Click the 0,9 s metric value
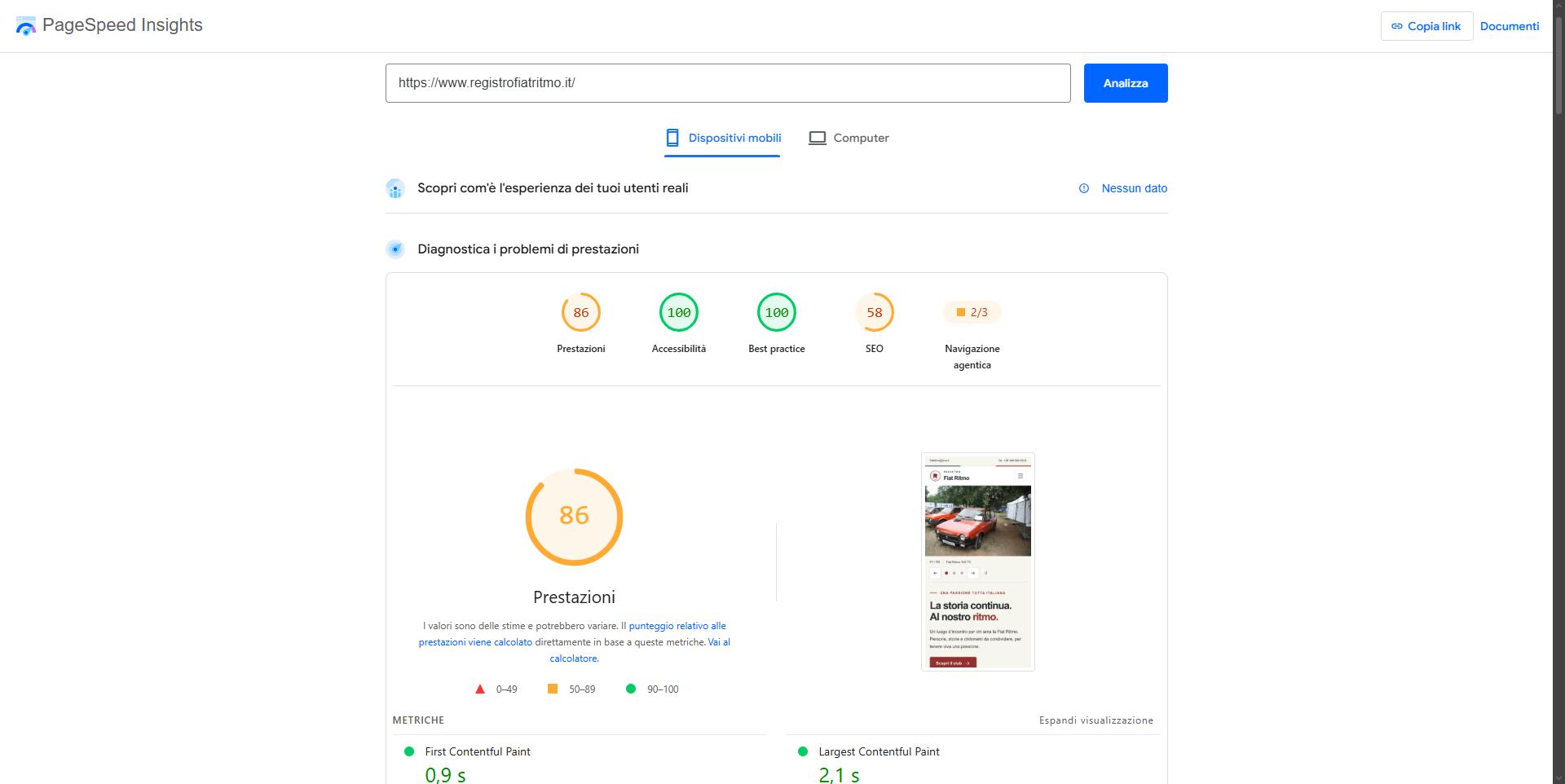Viewport: 1565px width, 784px height. pyautogui.click(x=445, y=774)
